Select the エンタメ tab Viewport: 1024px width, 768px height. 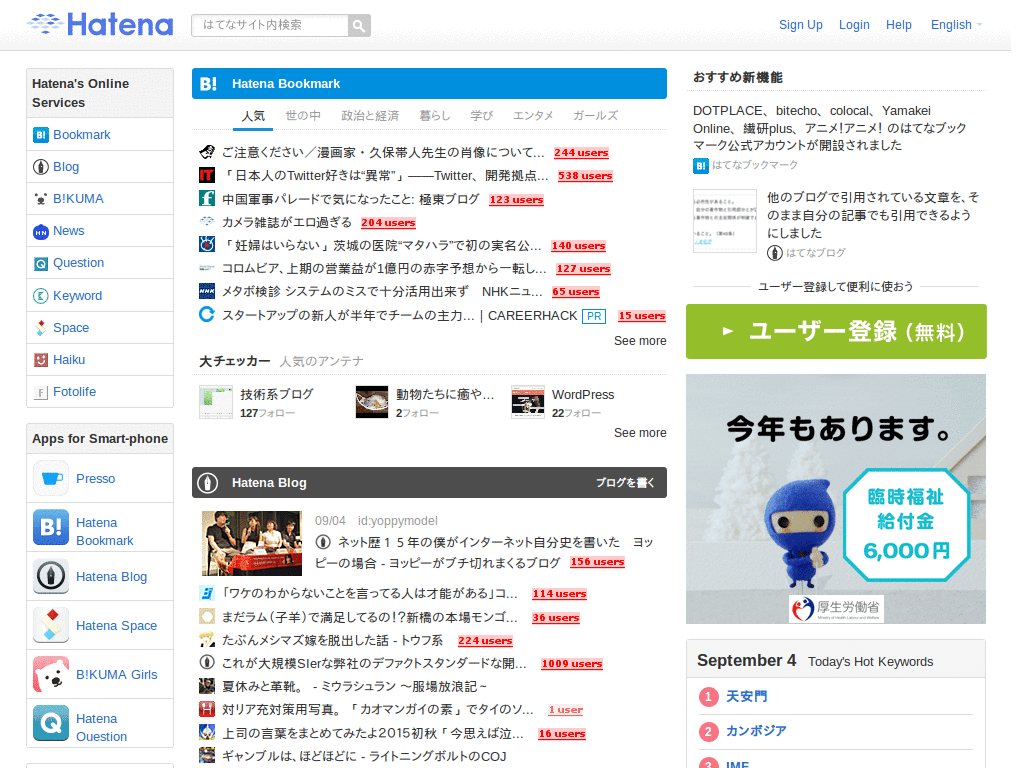(533, 116)
